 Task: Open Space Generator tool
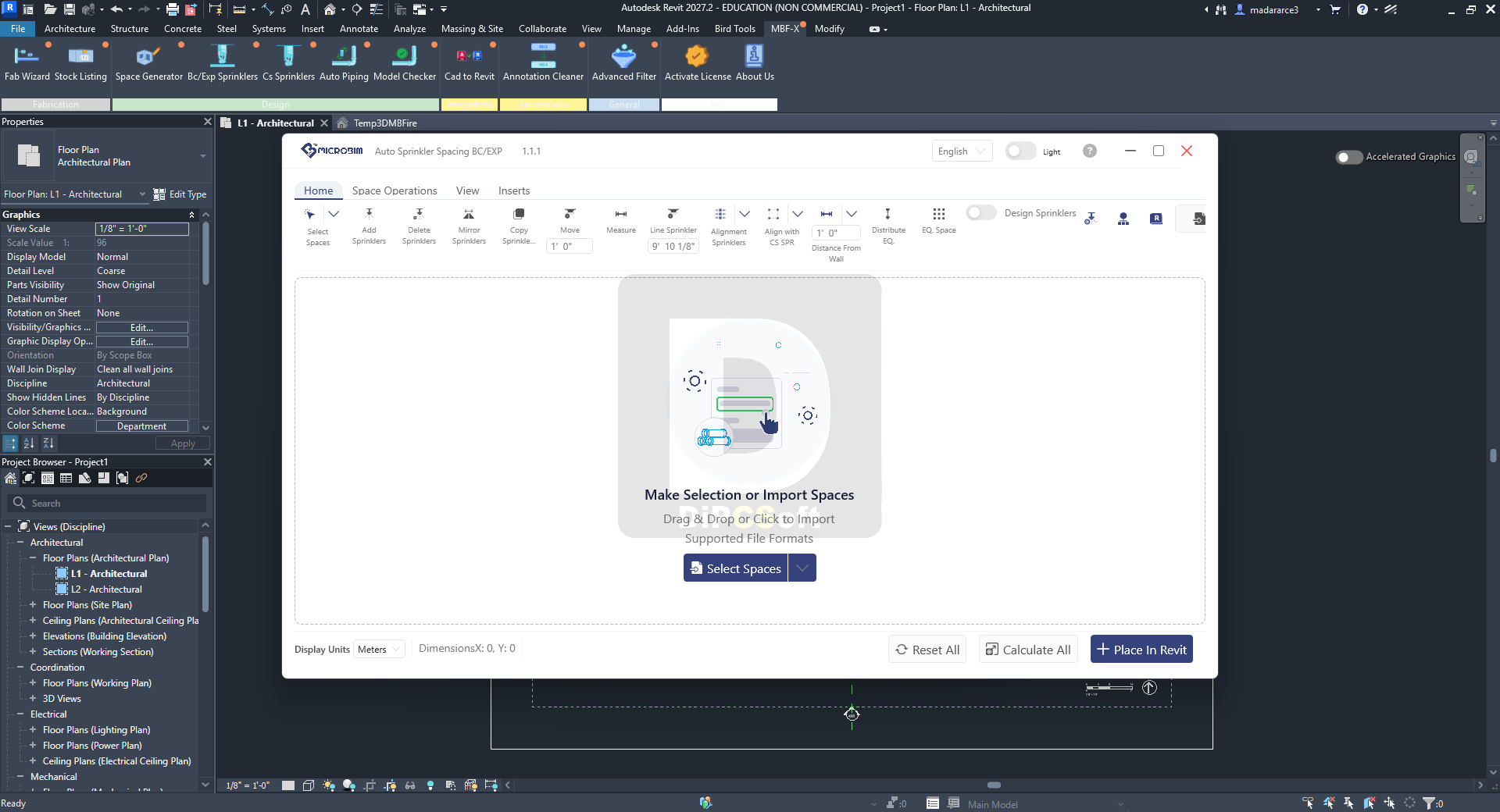pos(148,62)
